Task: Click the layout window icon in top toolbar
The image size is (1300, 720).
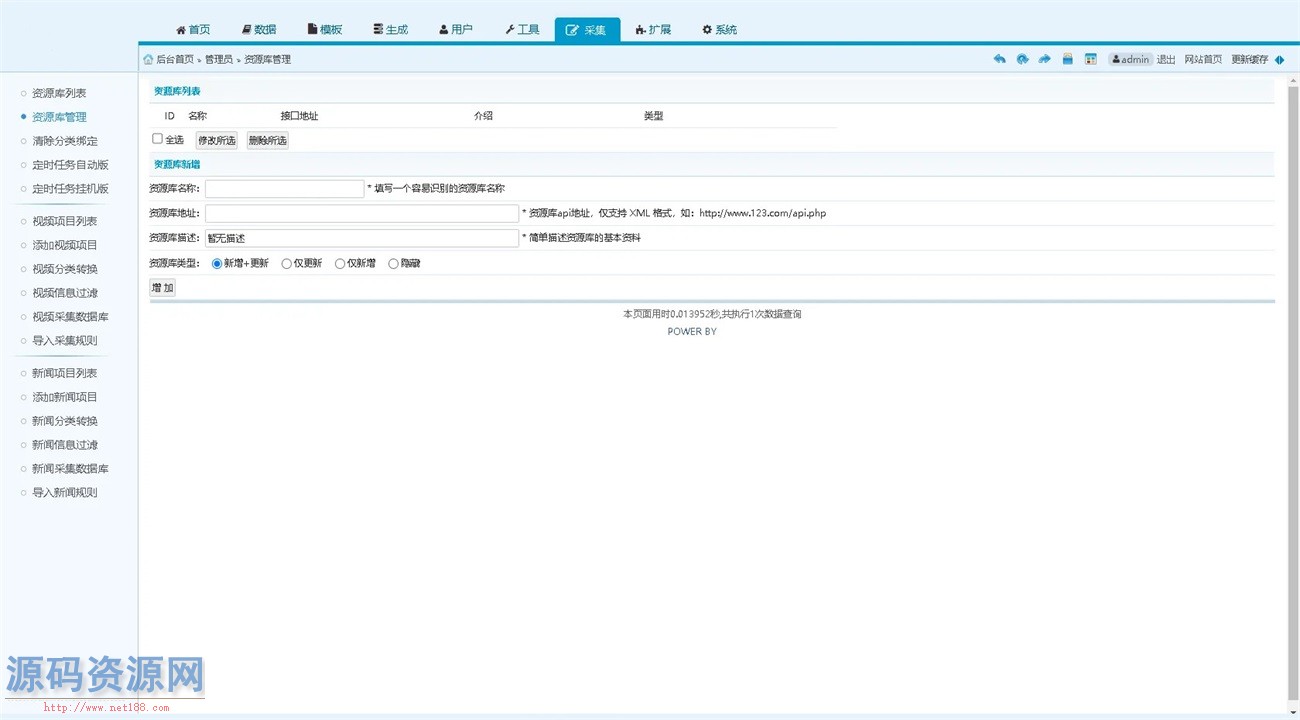Action: (x=1091, y=59)
